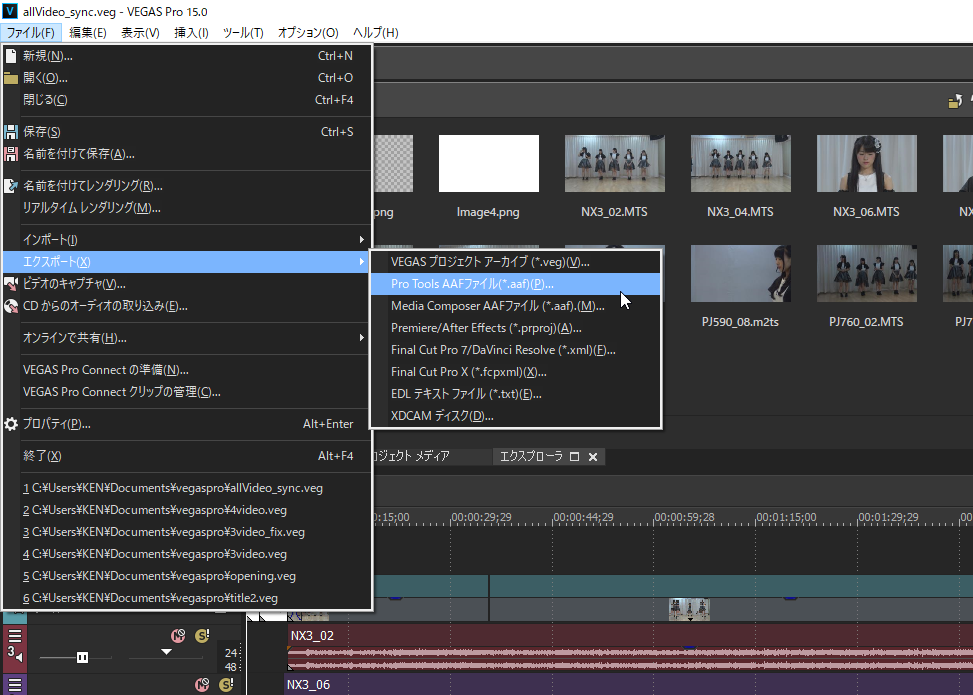Export Pro Tools AAFファイル (*.aaf)
Viewport: 973px width, 695px height.
[x=516, y=284]
